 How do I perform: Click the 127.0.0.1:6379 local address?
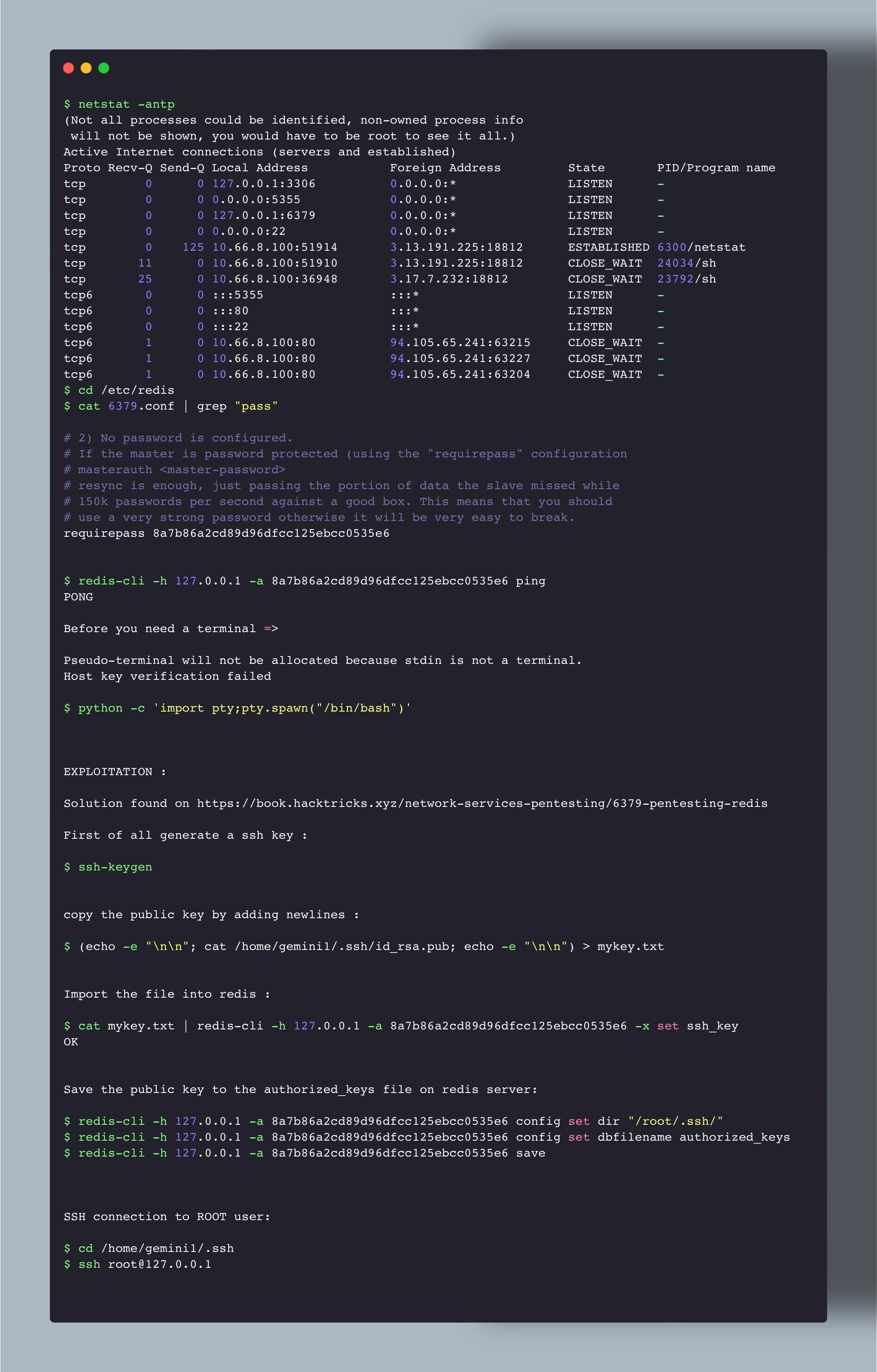coord(263,215)
